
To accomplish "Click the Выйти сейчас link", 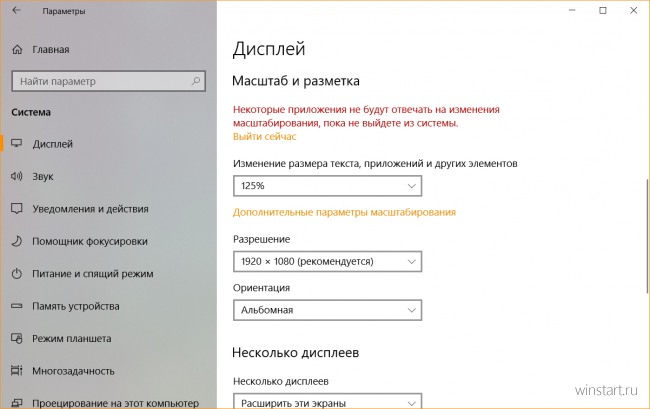I will coord(264,136).
